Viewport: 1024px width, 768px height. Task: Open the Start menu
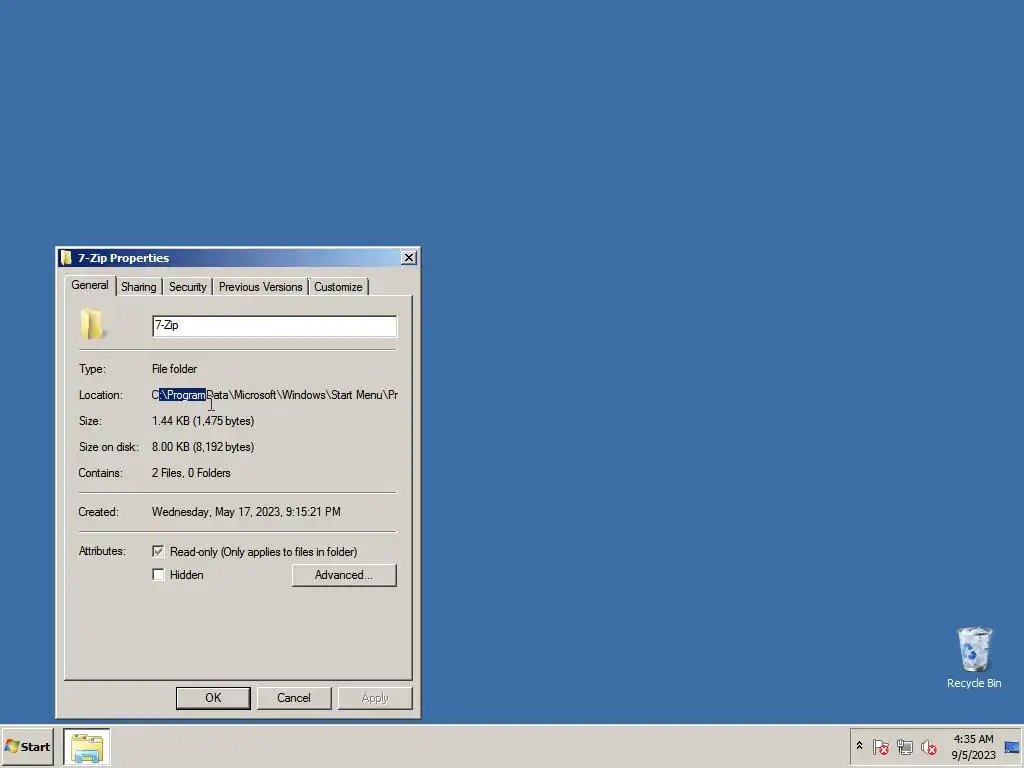pos(27,747)
